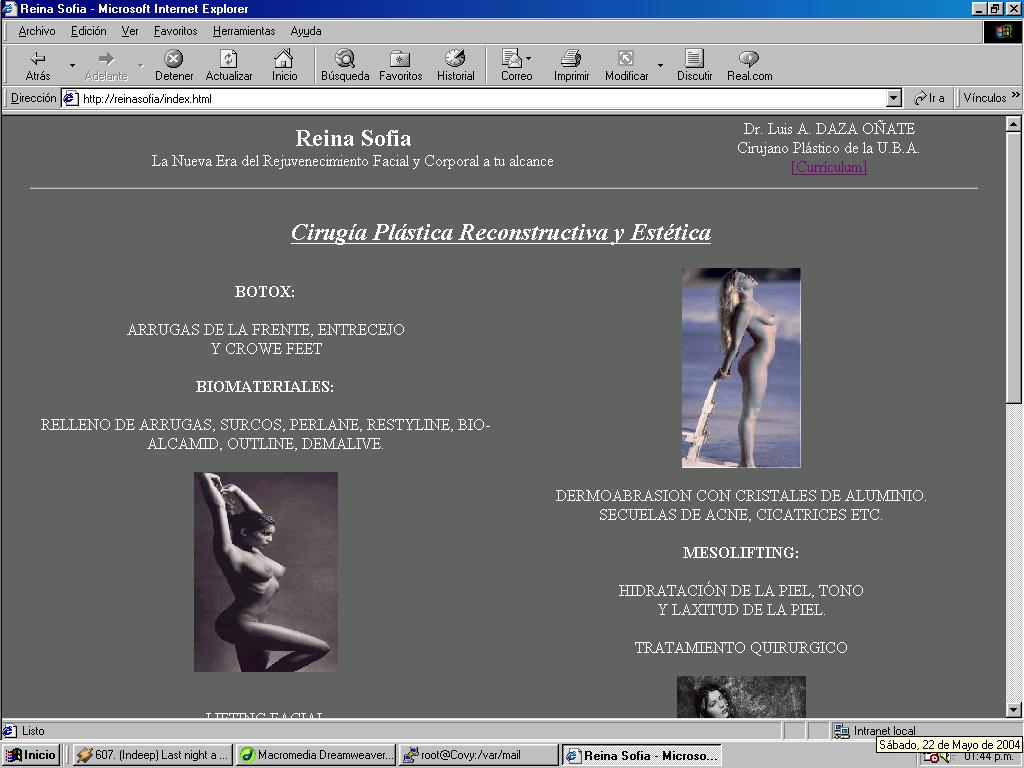Click the scrollbar down arrow
Viewport: 1024px width, 768px height.
point(1014,710)
